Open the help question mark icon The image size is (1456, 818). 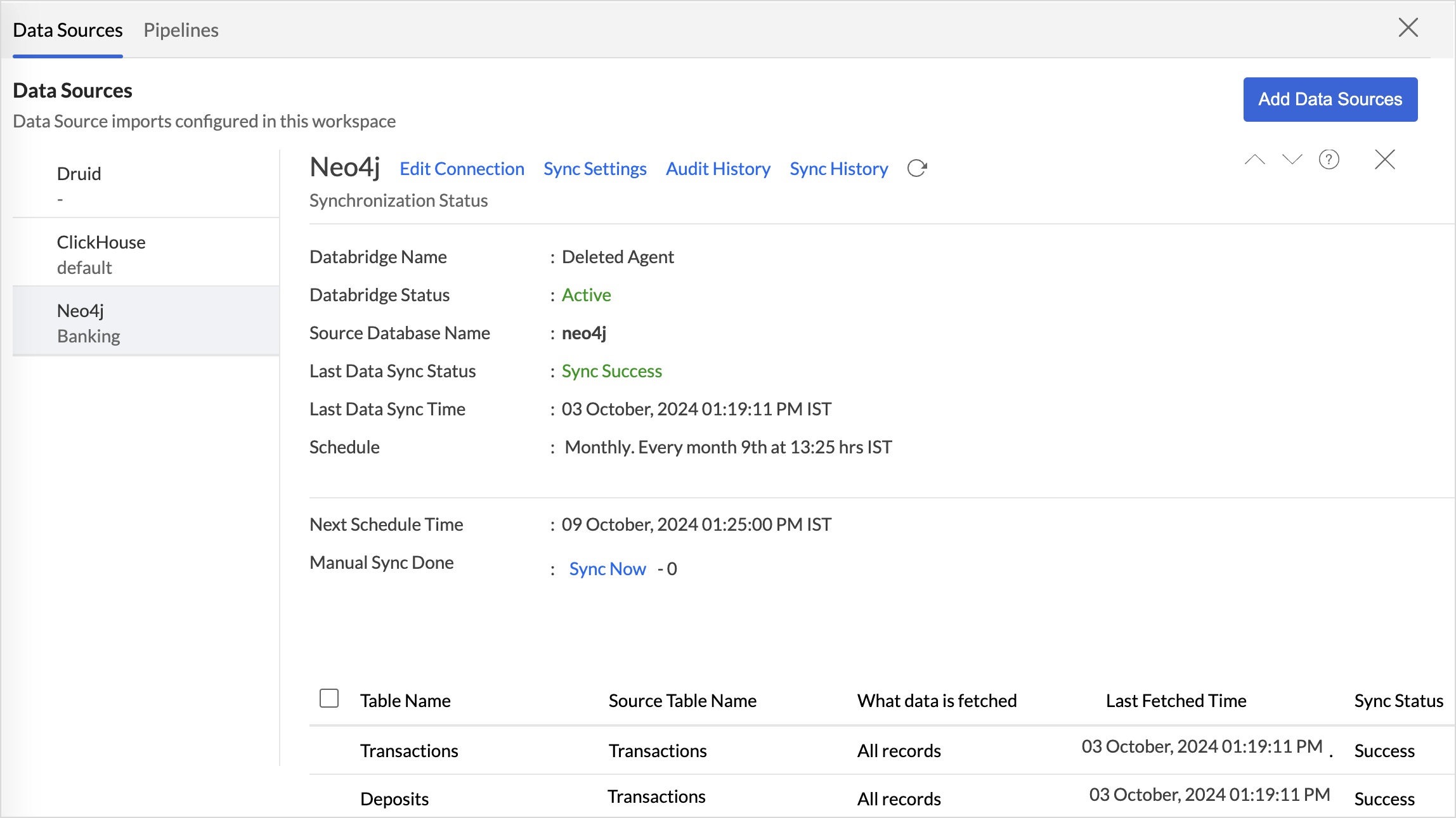[x=1329, y=160]
